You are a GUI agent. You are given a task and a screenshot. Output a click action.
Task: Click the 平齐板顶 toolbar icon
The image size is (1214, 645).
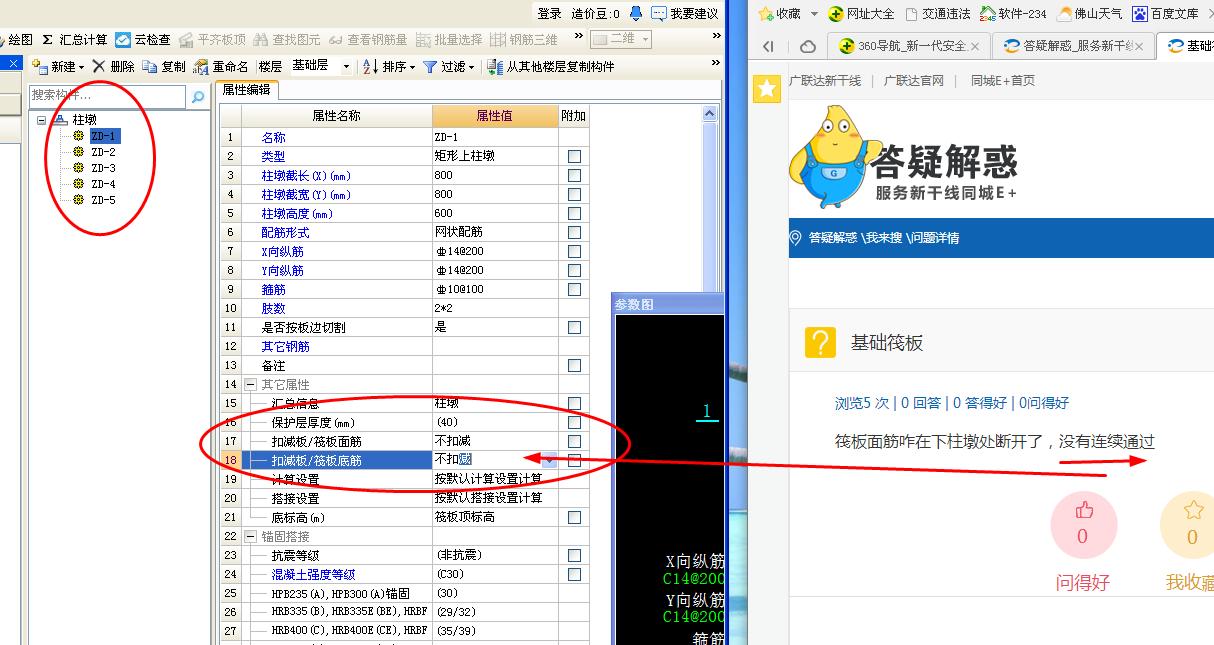186,40
